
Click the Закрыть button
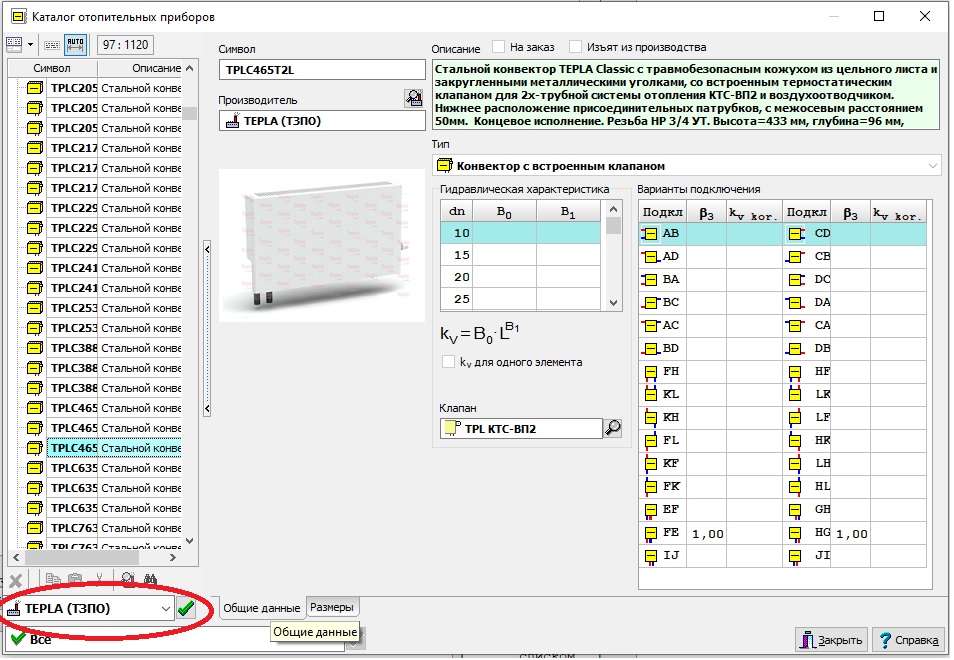click(832, 640)
